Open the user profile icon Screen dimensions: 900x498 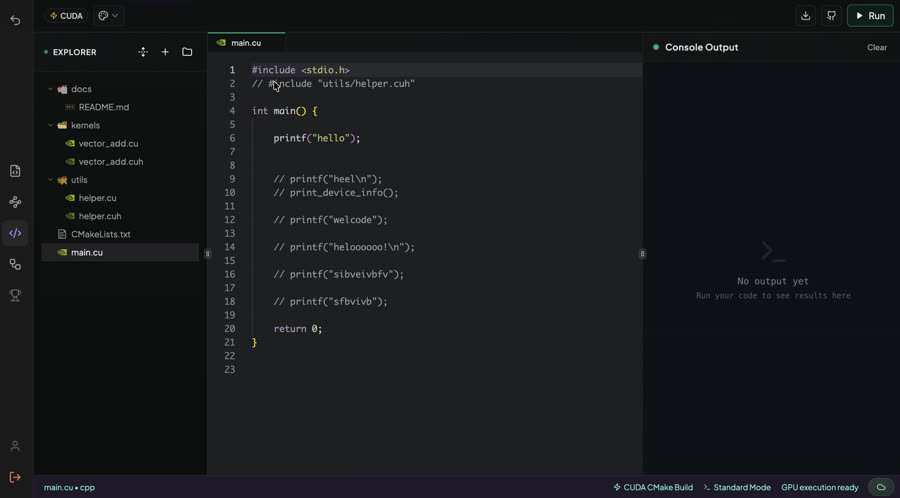pos(15,446)
